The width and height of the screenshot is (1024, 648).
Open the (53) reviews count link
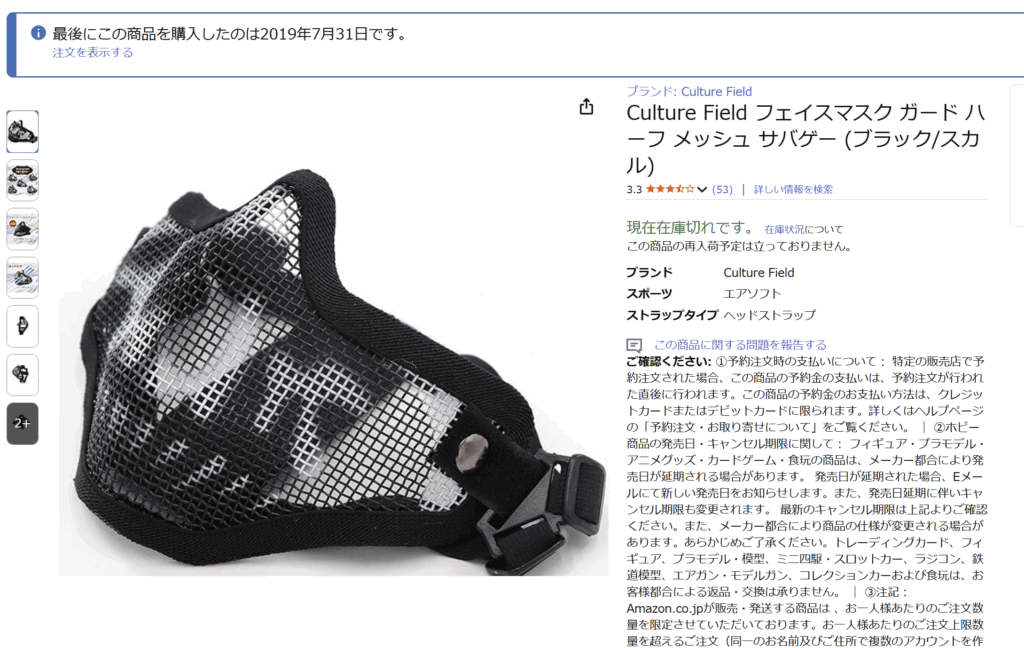tap(722, 189)
